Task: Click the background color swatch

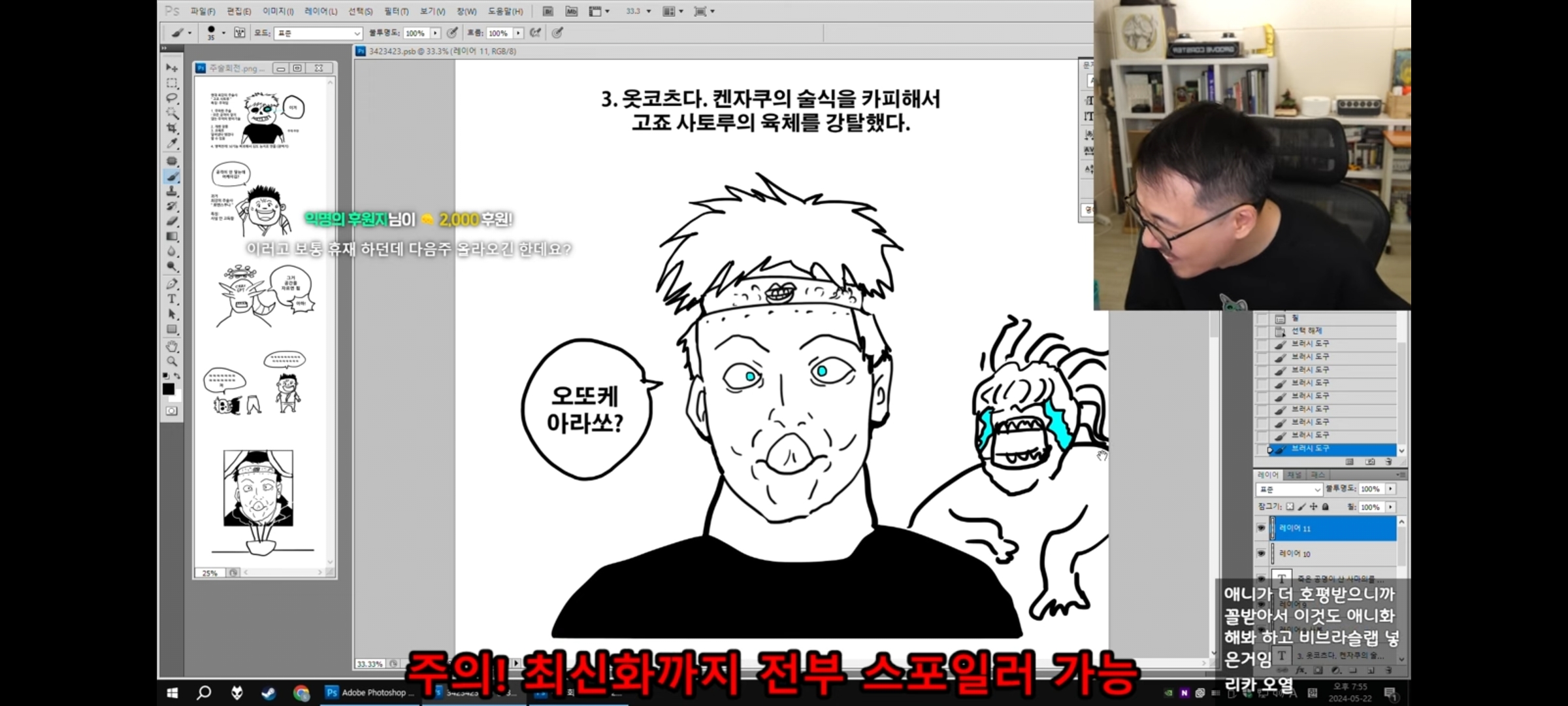Action: pyautogui.click(x=177, y=397)
